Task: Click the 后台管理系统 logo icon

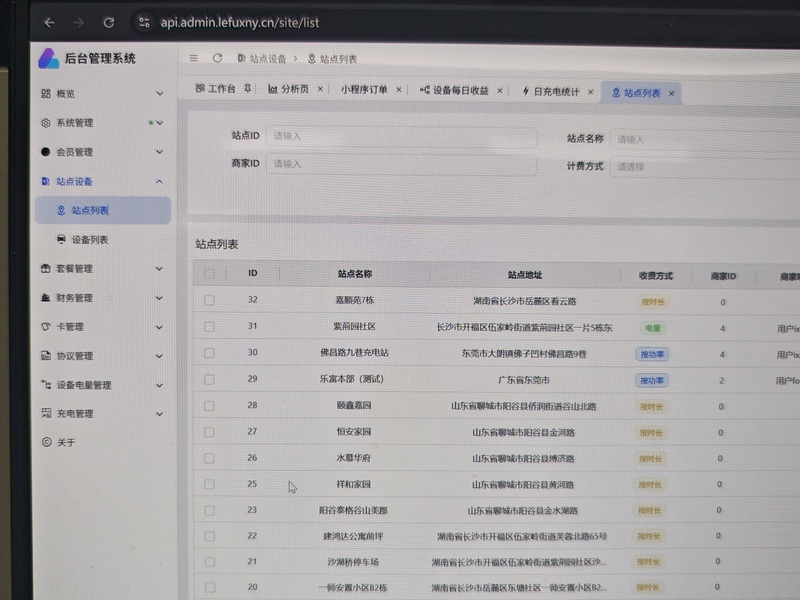Action: (49, 59)
